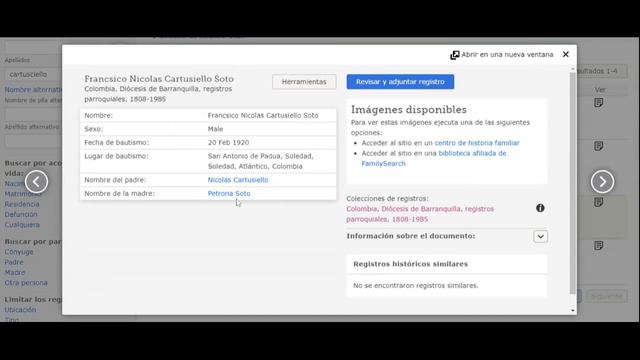Click Revisar y adjuntar registro button
The image size is (640, 360).
tap(400, 82)
